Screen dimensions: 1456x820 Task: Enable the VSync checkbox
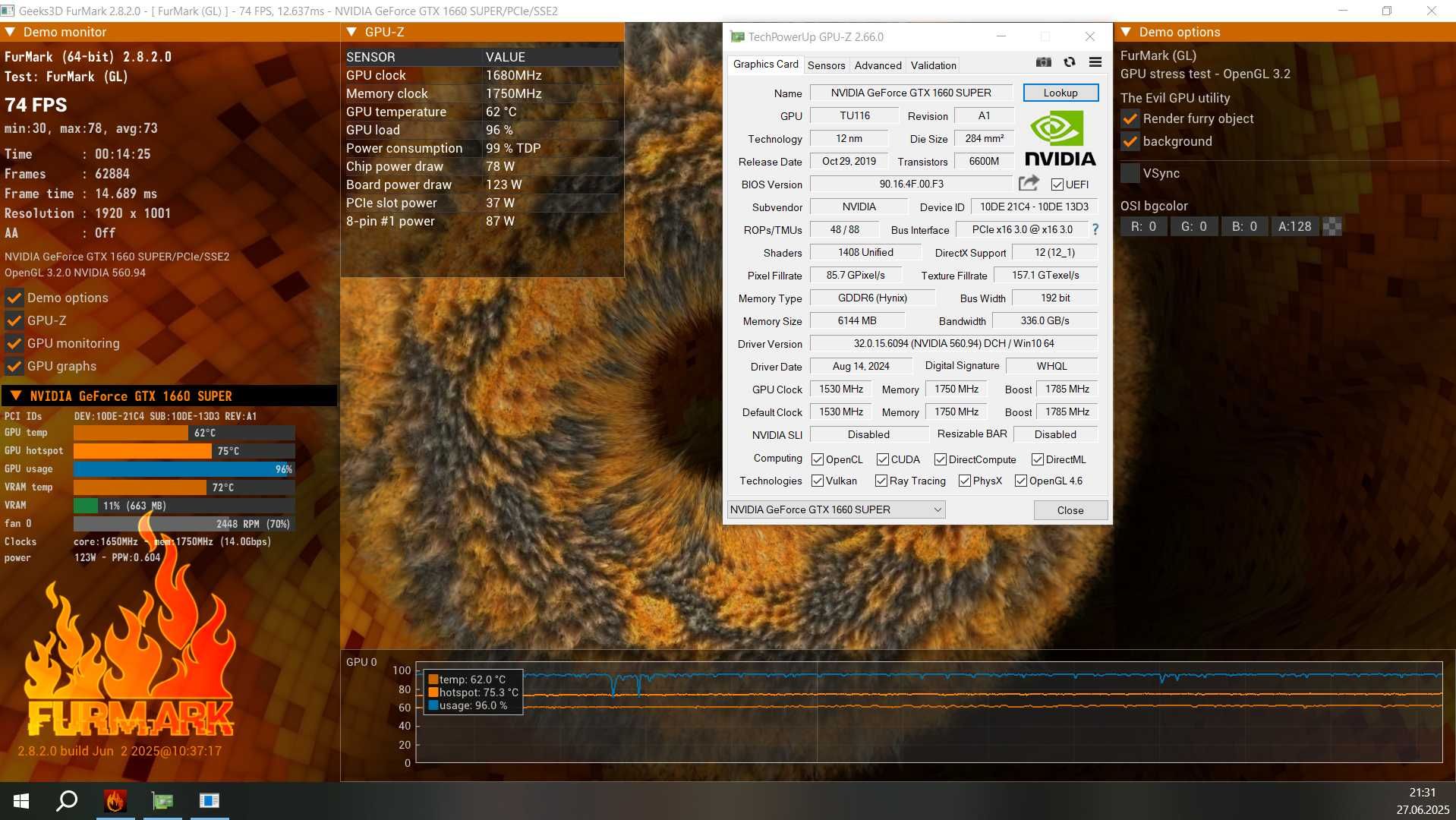1130,173
